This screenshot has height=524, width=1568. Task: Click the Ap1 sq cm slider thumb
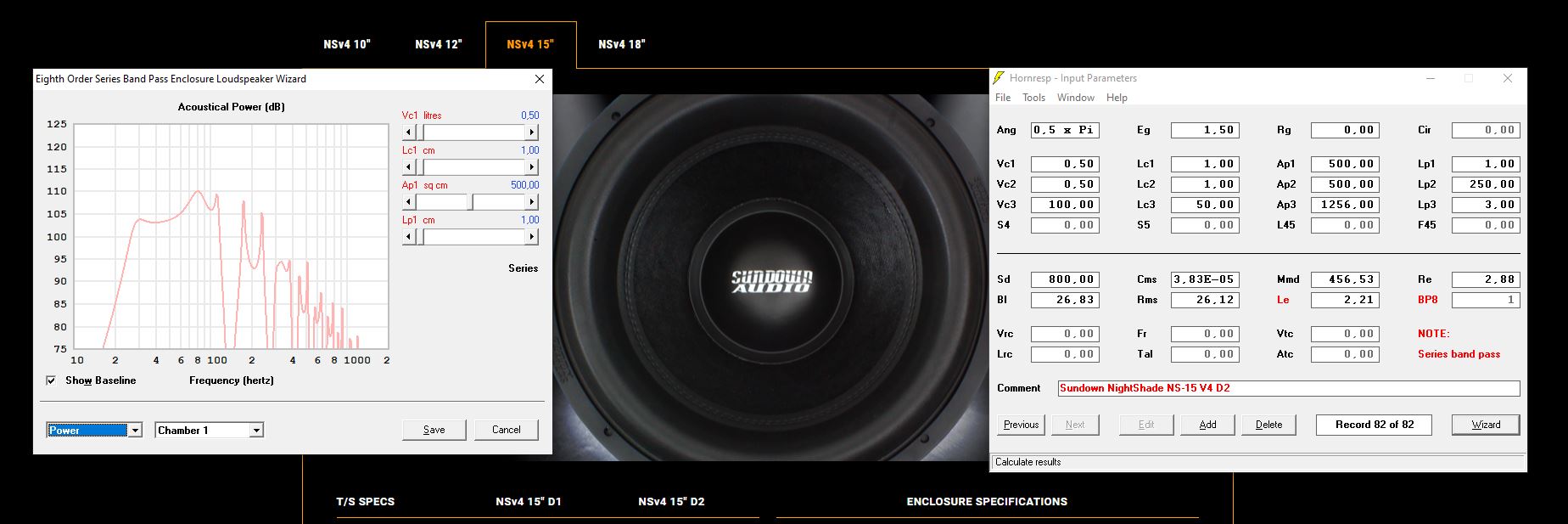(470, 202)
